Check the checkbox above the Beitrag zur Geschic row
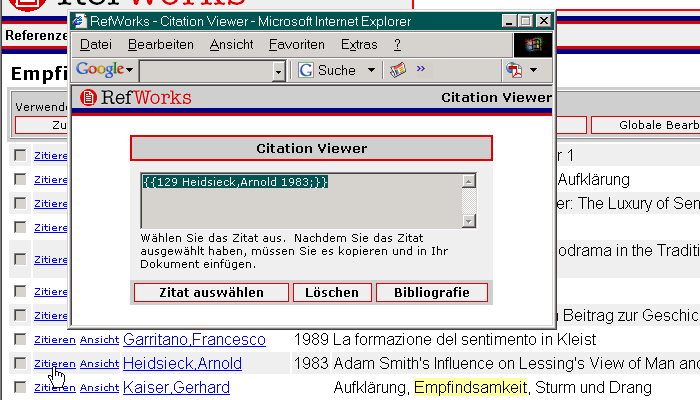 pos(20,291)
